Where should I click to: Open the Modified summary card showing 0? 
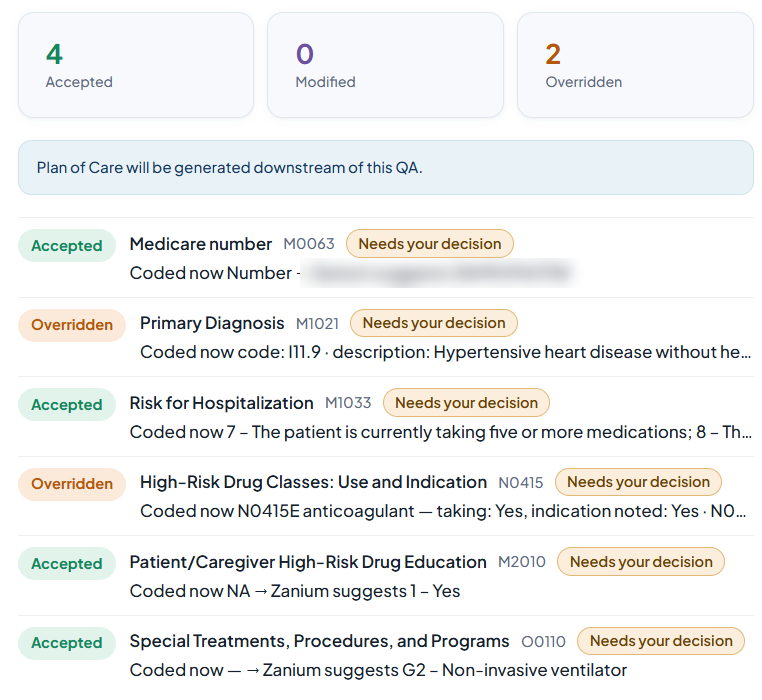pyautogui.click(x=385, y=65)
